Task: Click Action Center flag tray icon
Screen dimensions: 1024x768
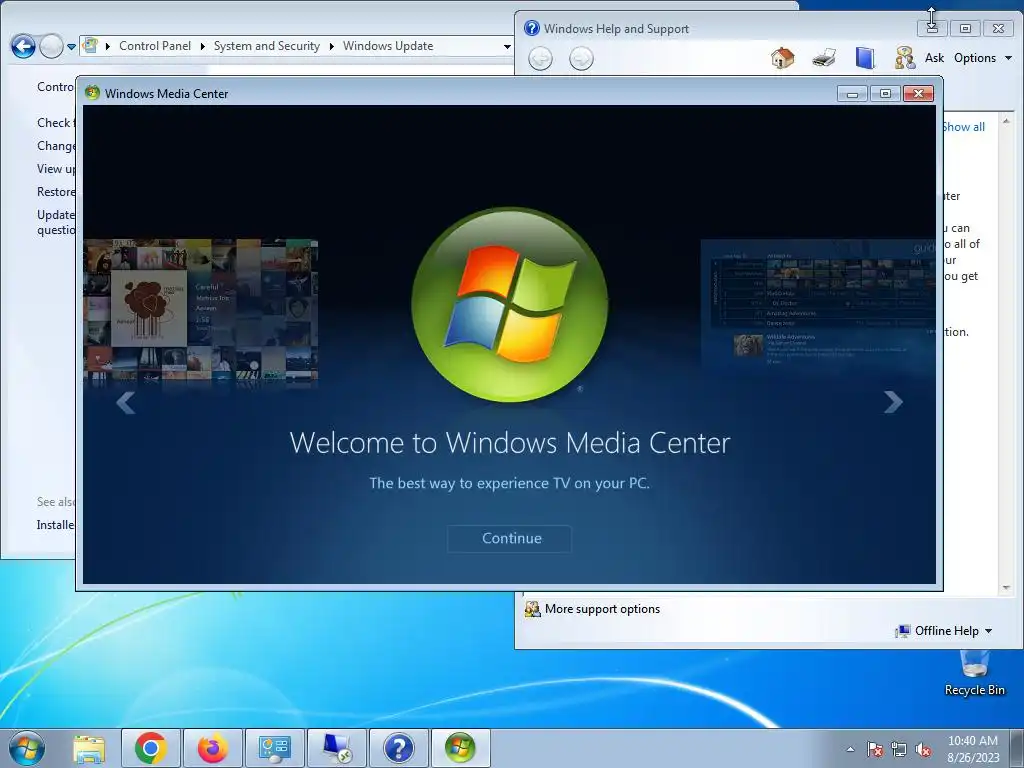Action: [x=874, y=750]
